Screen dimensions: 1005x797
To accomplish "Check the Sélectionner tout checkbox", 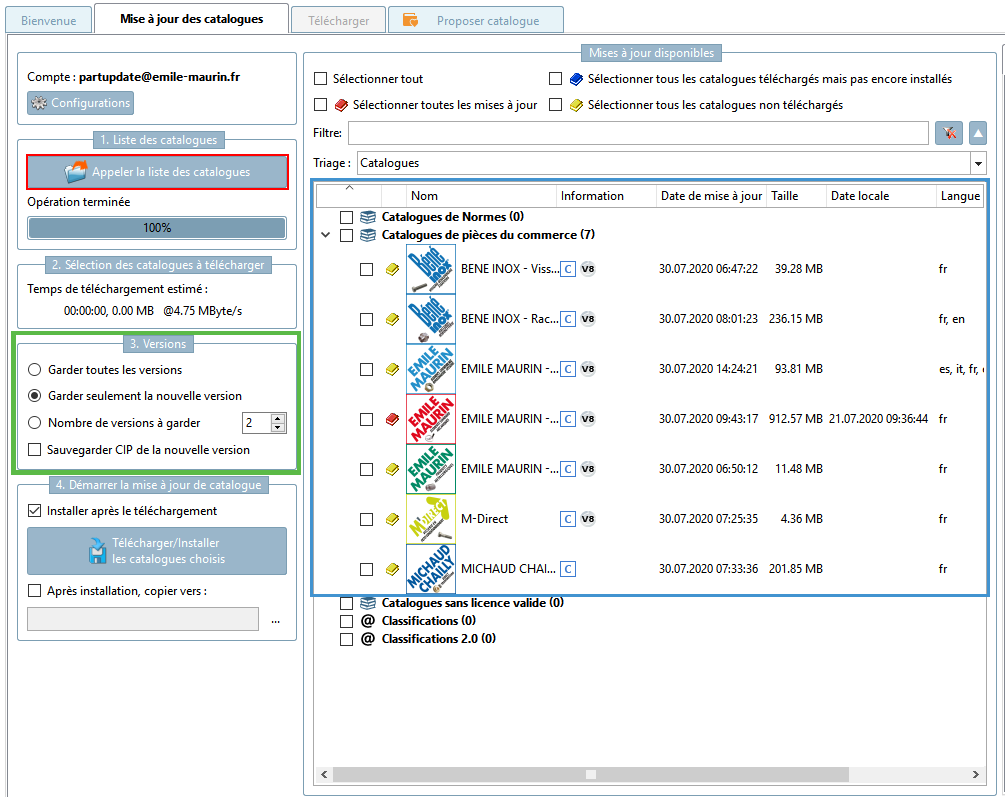I will pyautogui.click(x=320, y=79).
